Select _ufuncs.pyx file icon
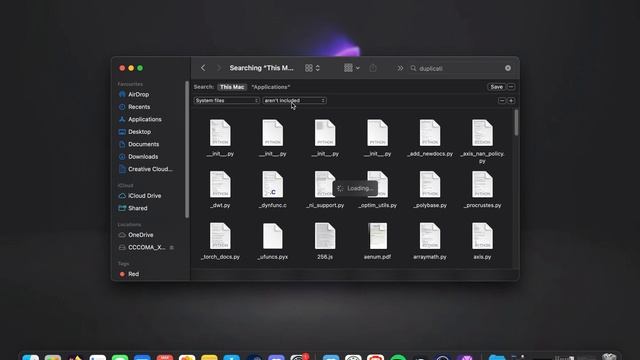Screen dimensions: 640x360 (x=273, y=236)
